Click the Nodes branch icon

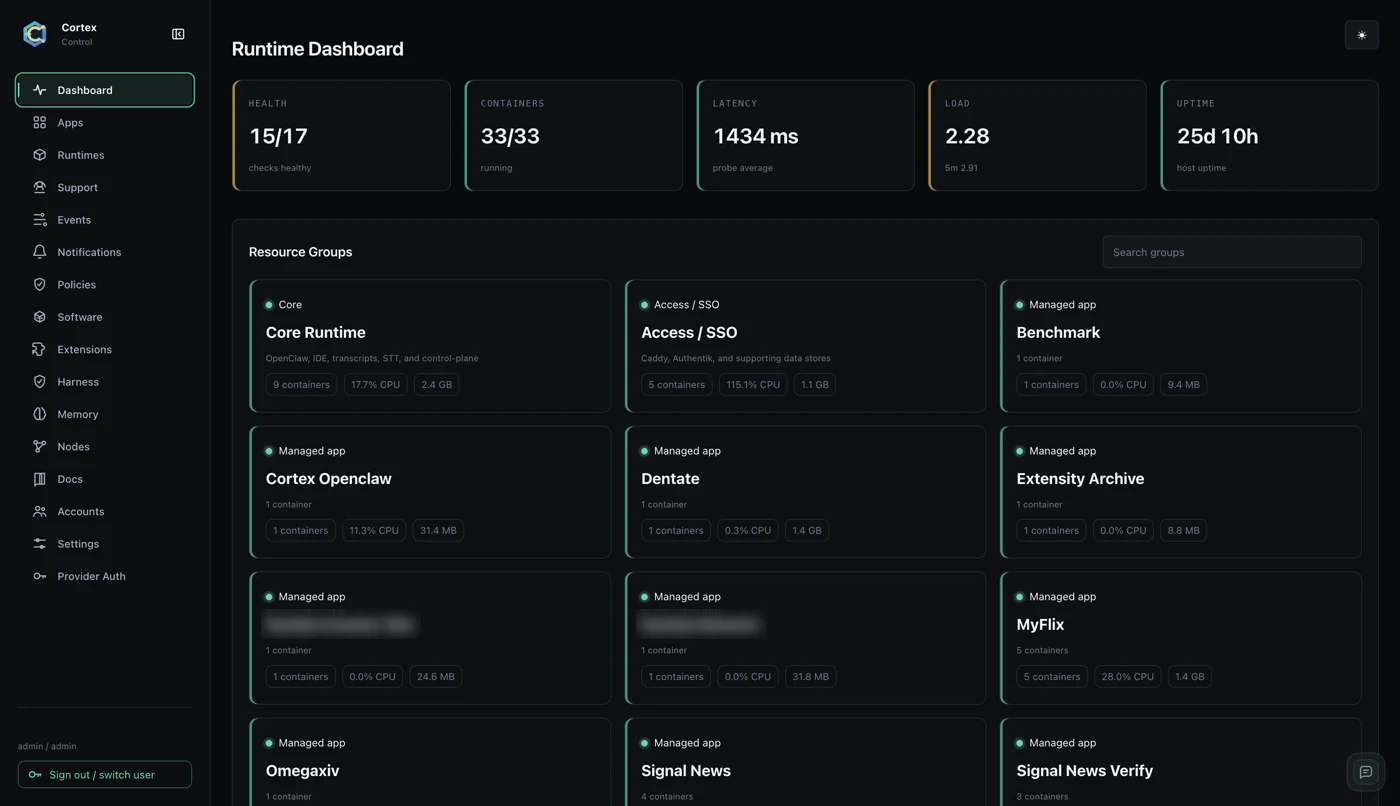(x=40, y=446)
